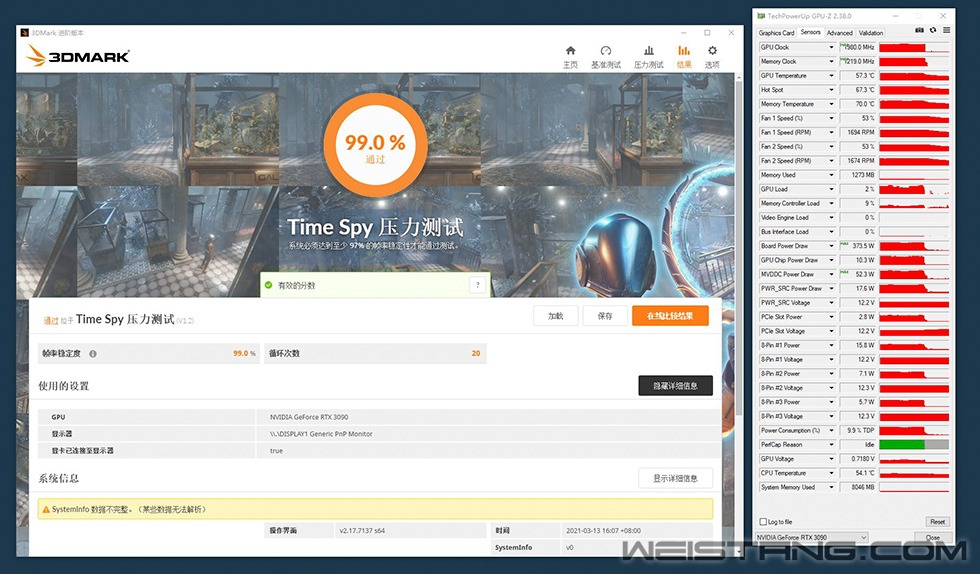980x574 pixels.
Task: Click the help question mark next to 有效的分数
Action: click(x=478, y=285)
